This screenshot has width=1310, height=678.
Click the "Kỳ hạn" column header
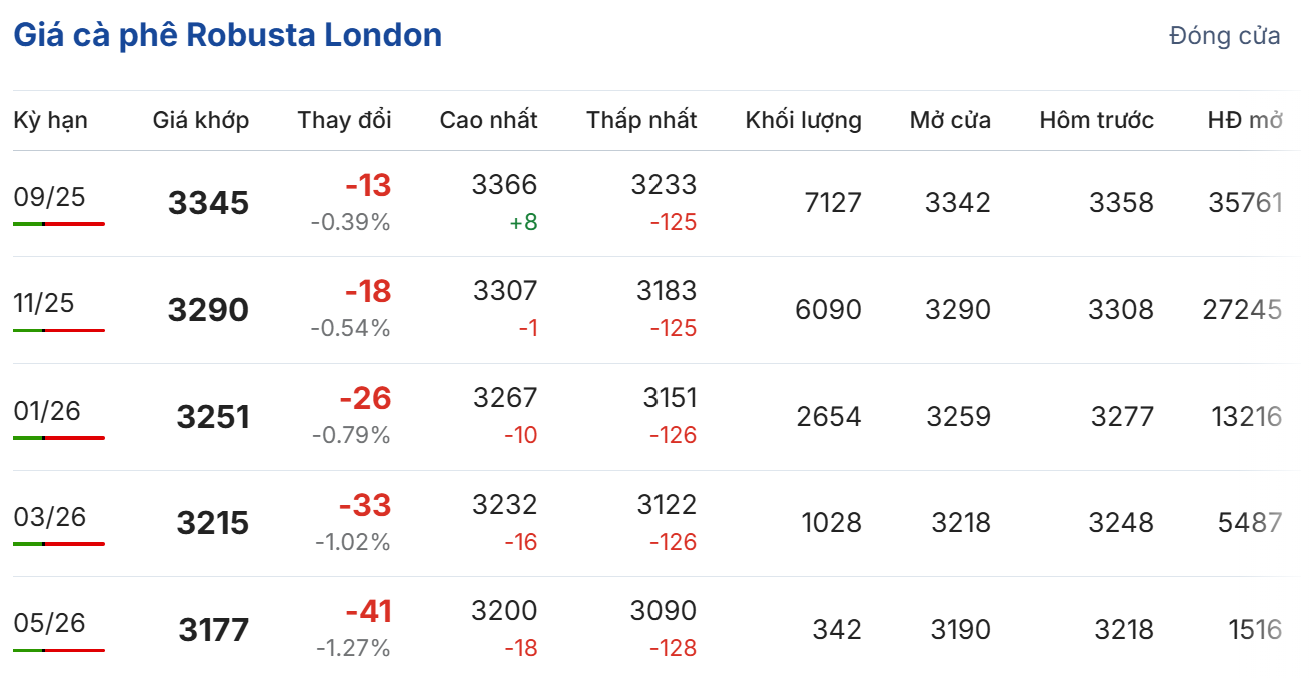[50, 121]
